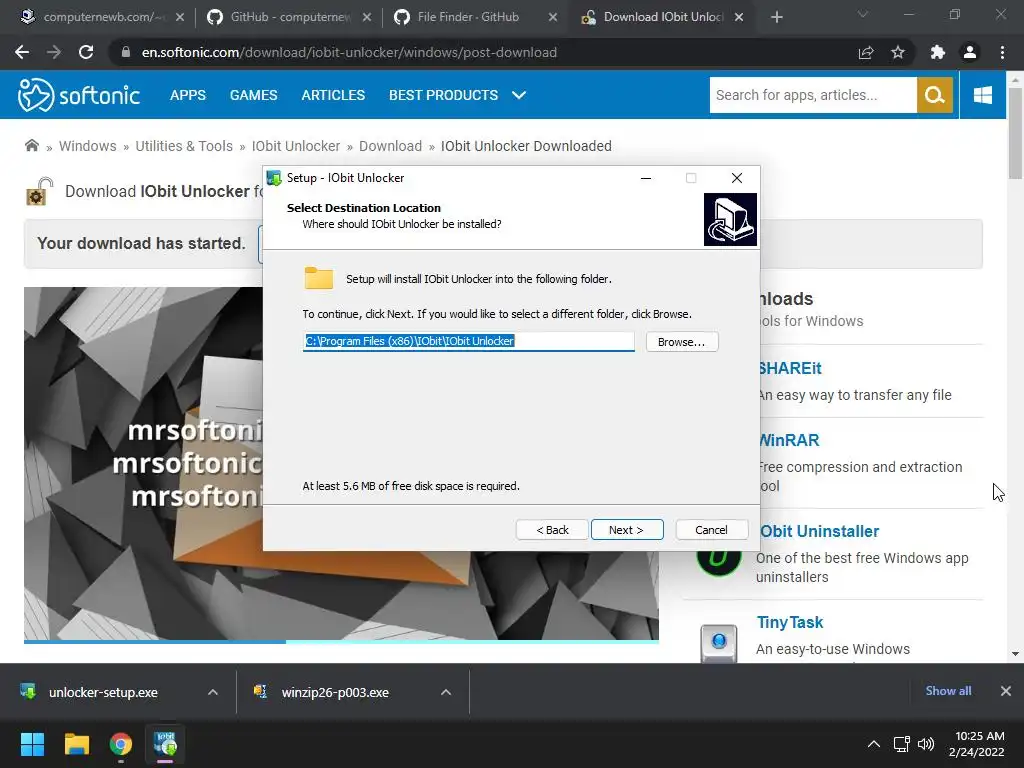This screenshot has width=1024, height=768.
Task: Open the ARTICLES menu item
Action: click(333, 95)
